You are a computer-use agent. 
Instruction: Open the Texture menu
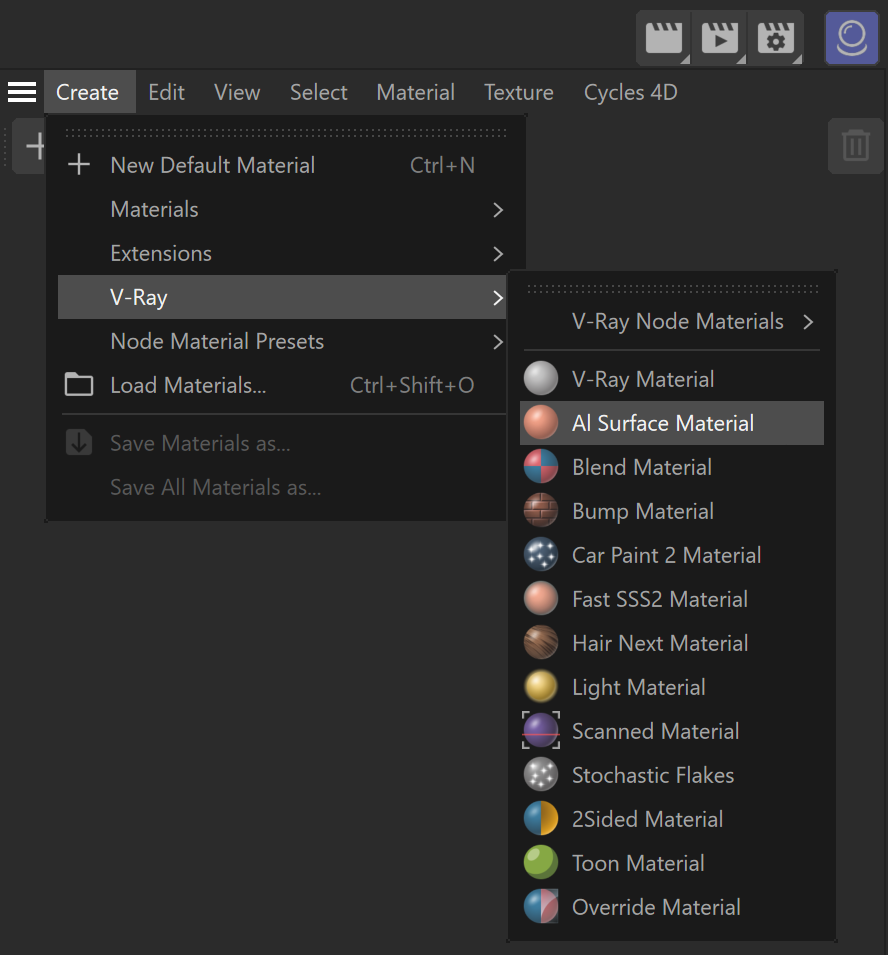point(518,92)
